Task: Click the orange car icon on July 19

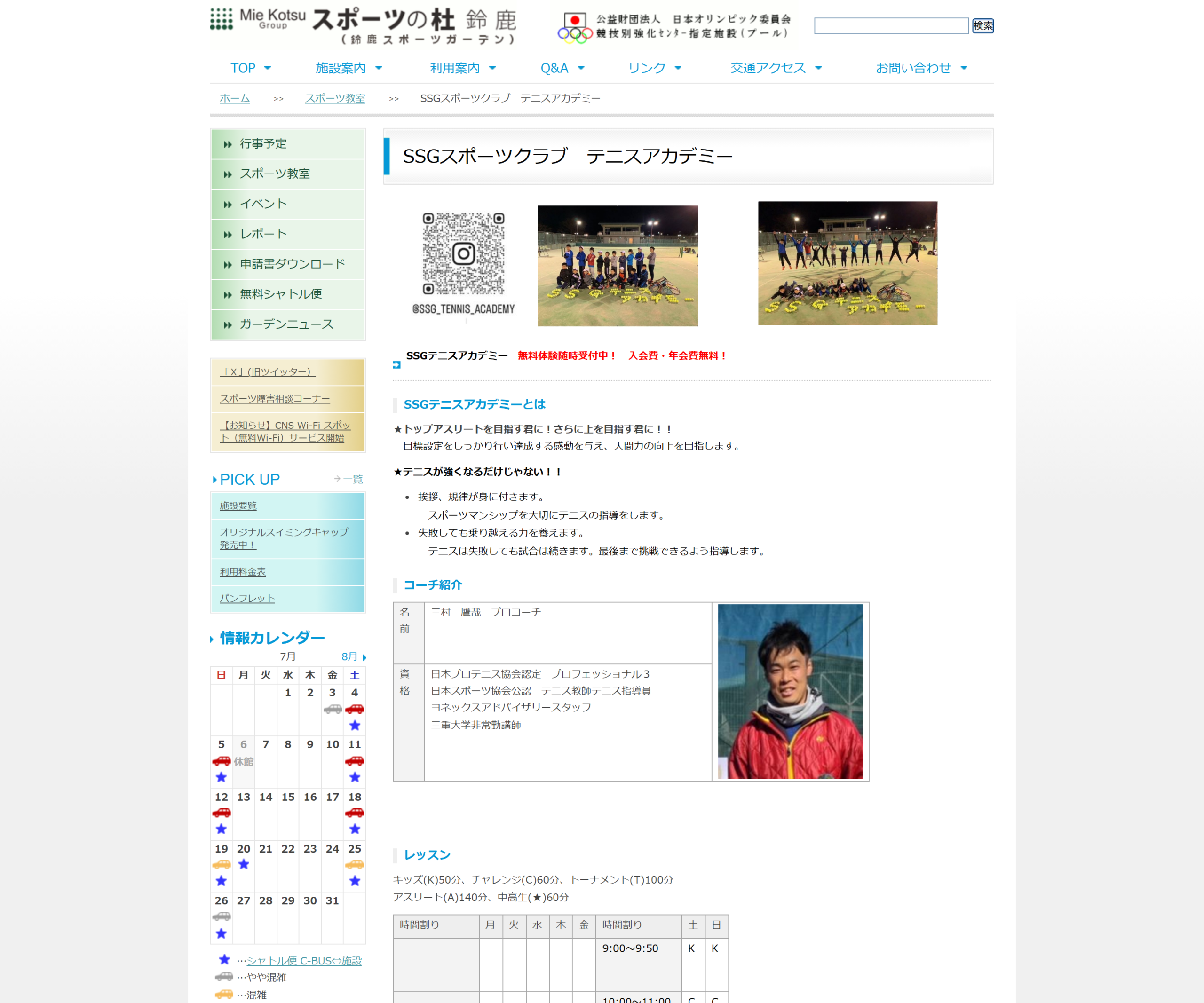Action: pos(222,864)
